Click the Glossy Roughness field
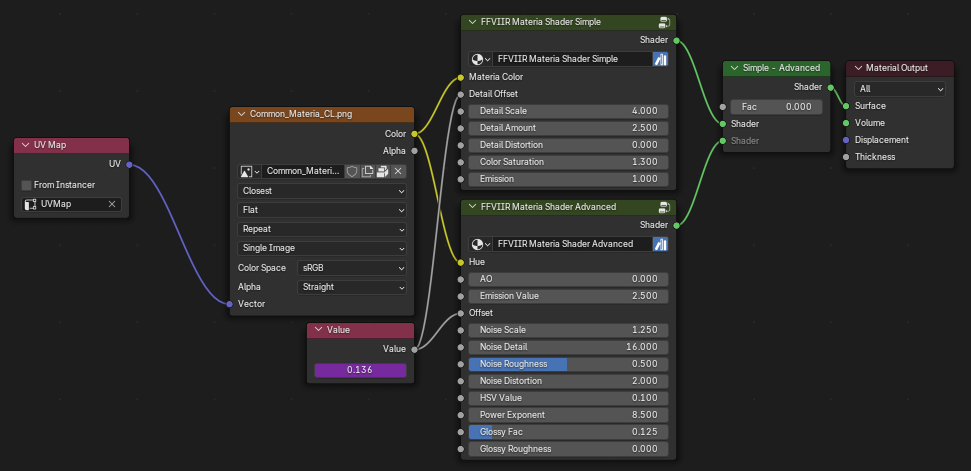The image size is (971, 471). click(x=568, y=449)
